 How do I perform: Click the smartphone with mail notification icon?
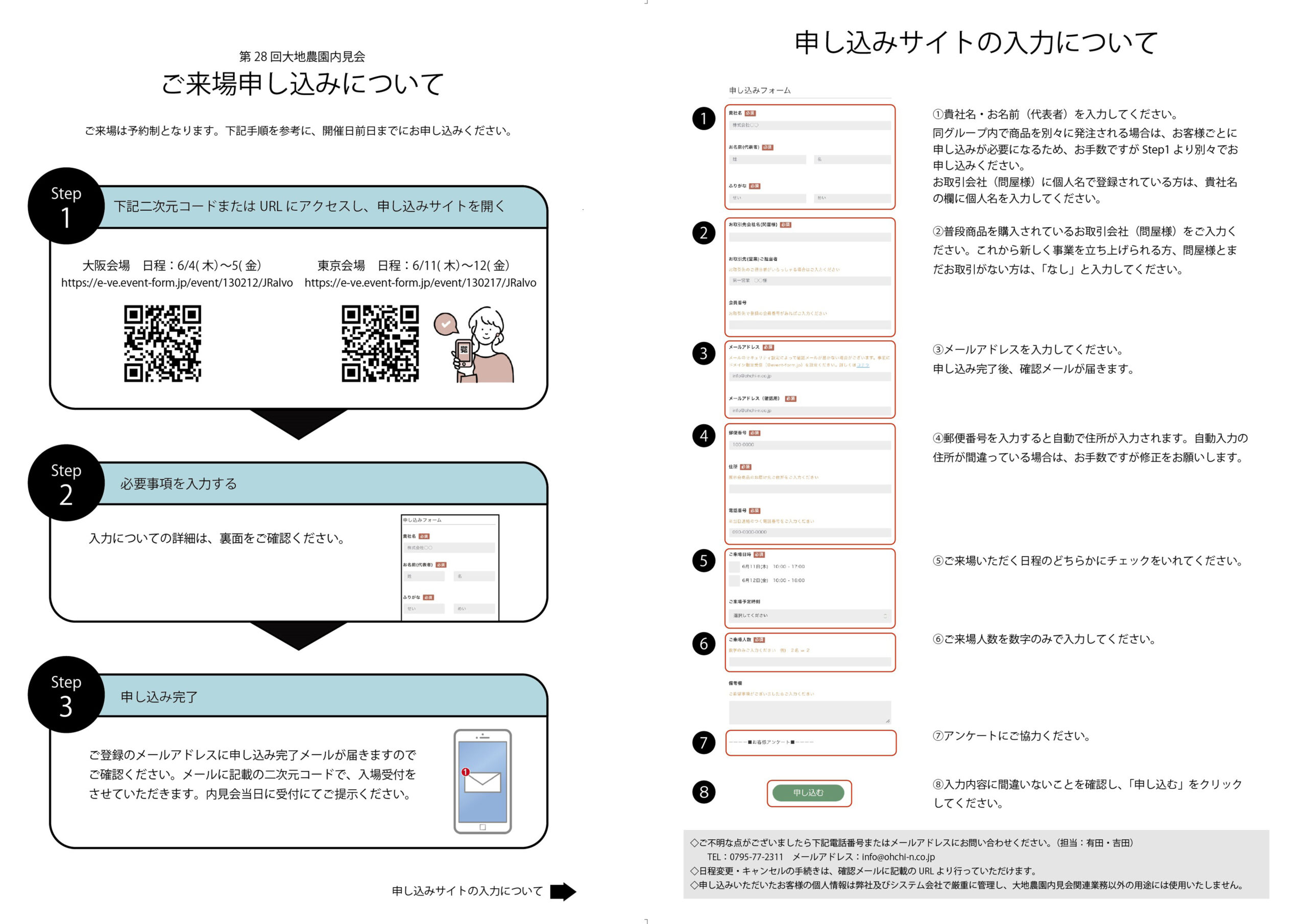[482, 781]
